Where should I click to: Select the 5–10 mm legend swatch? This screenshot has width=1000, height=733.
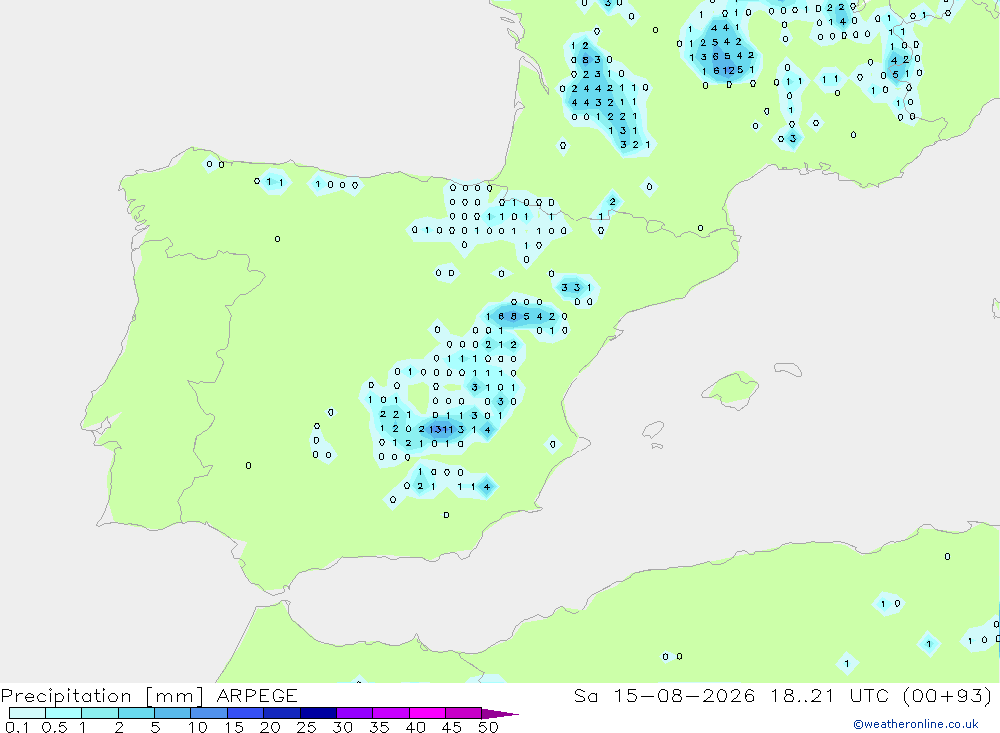coord(173,713)
